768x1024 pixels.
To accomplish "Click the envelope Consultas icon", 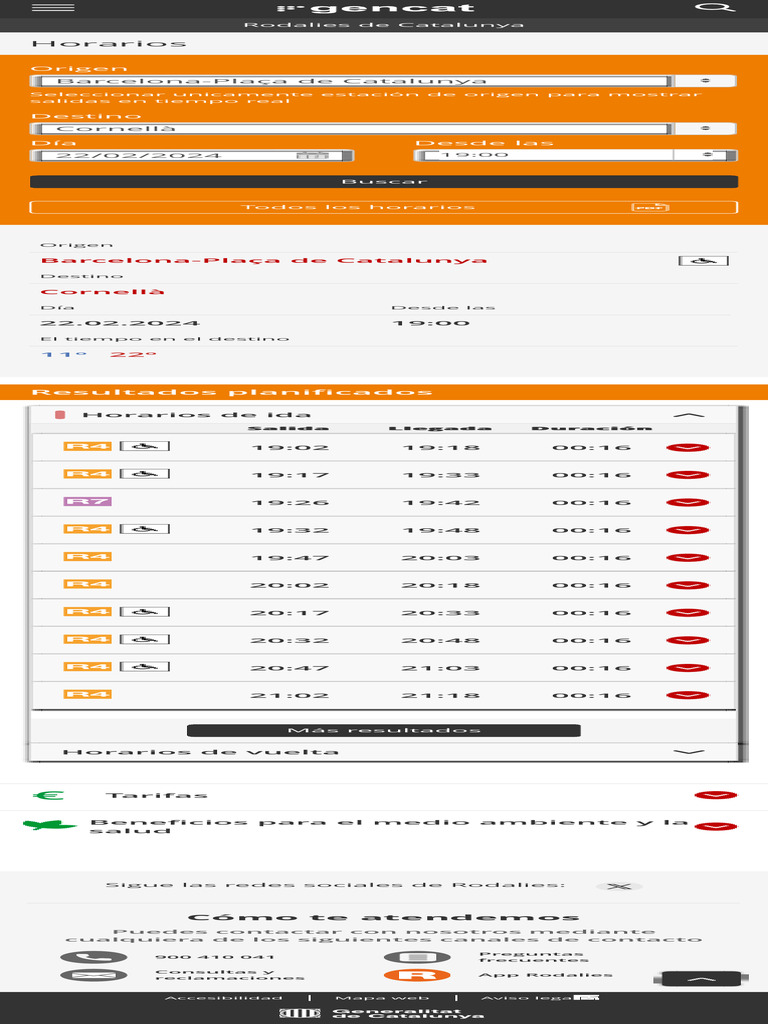I will [94, 976].
